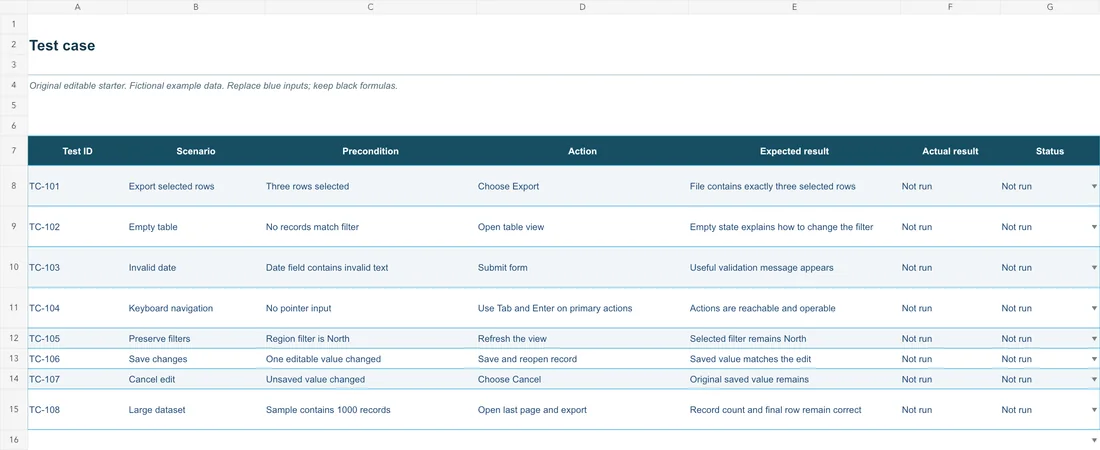Select cell 'Record count and final row remain correct'
The image size is (1100, 450).
click(794, 409)
